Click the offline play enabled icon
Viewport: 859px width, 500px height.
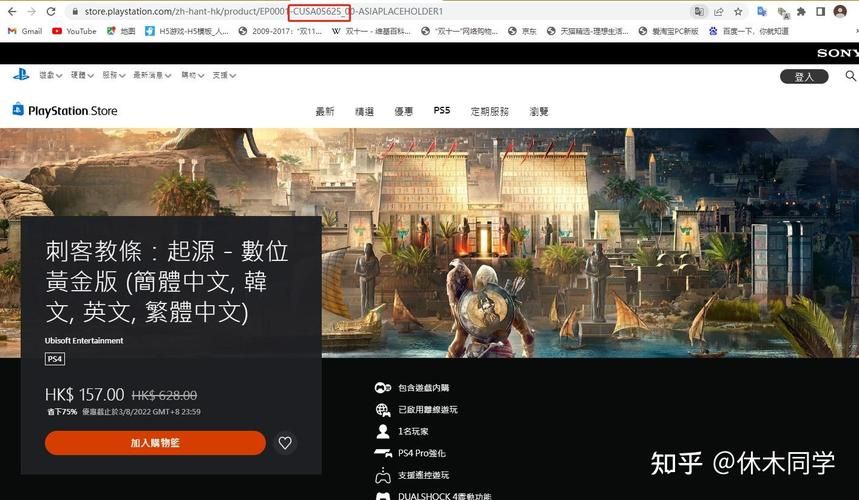[382, 410]
